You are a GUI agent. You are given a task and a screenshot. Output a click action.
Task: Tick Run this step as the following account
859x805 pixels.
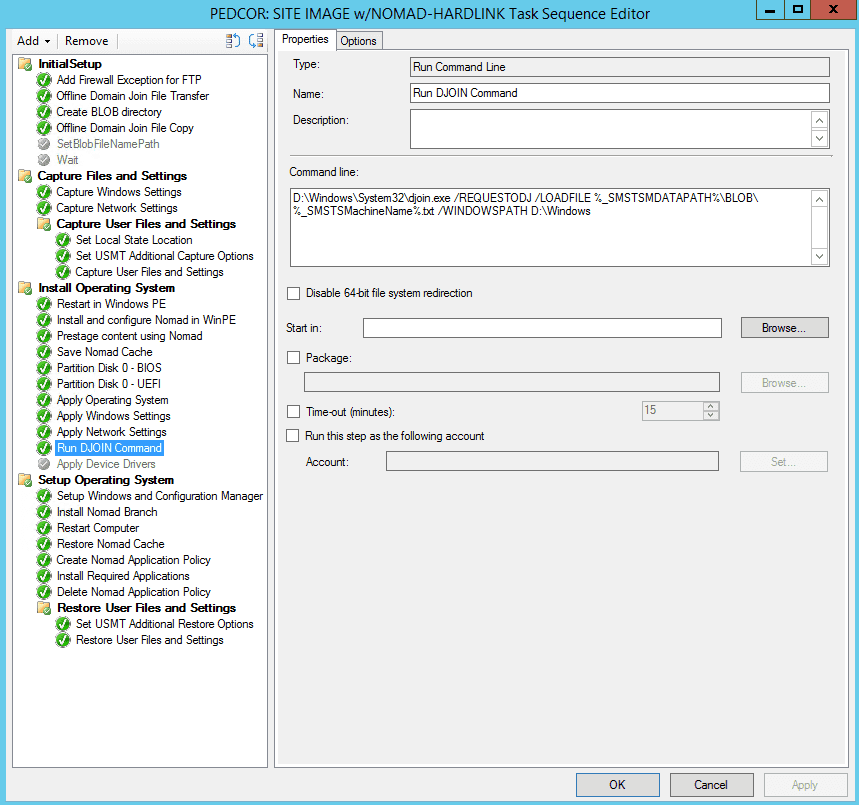293,436
